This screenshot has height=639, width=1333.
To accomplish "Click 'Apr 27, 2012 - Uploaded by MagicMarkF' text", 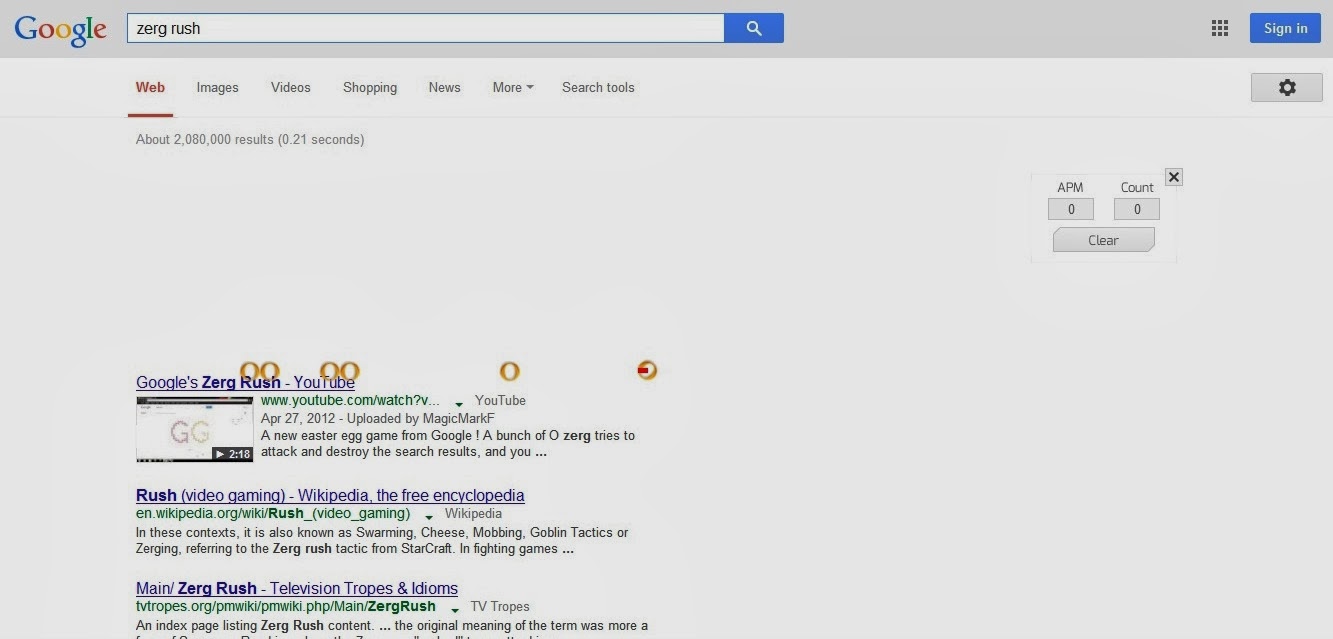I will [x=378, y=418].
